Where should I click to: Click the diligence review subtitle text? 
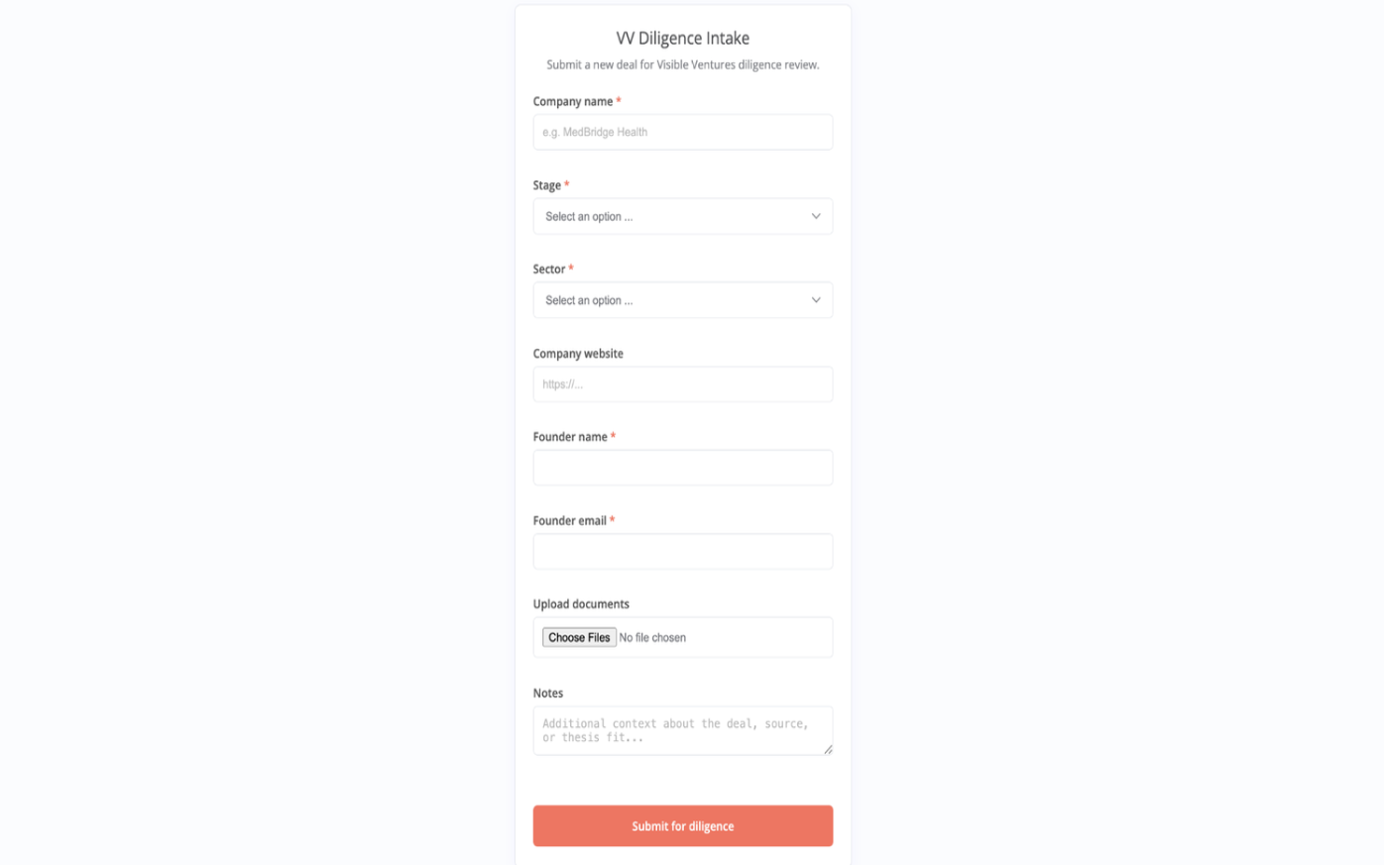click(682, 64)
